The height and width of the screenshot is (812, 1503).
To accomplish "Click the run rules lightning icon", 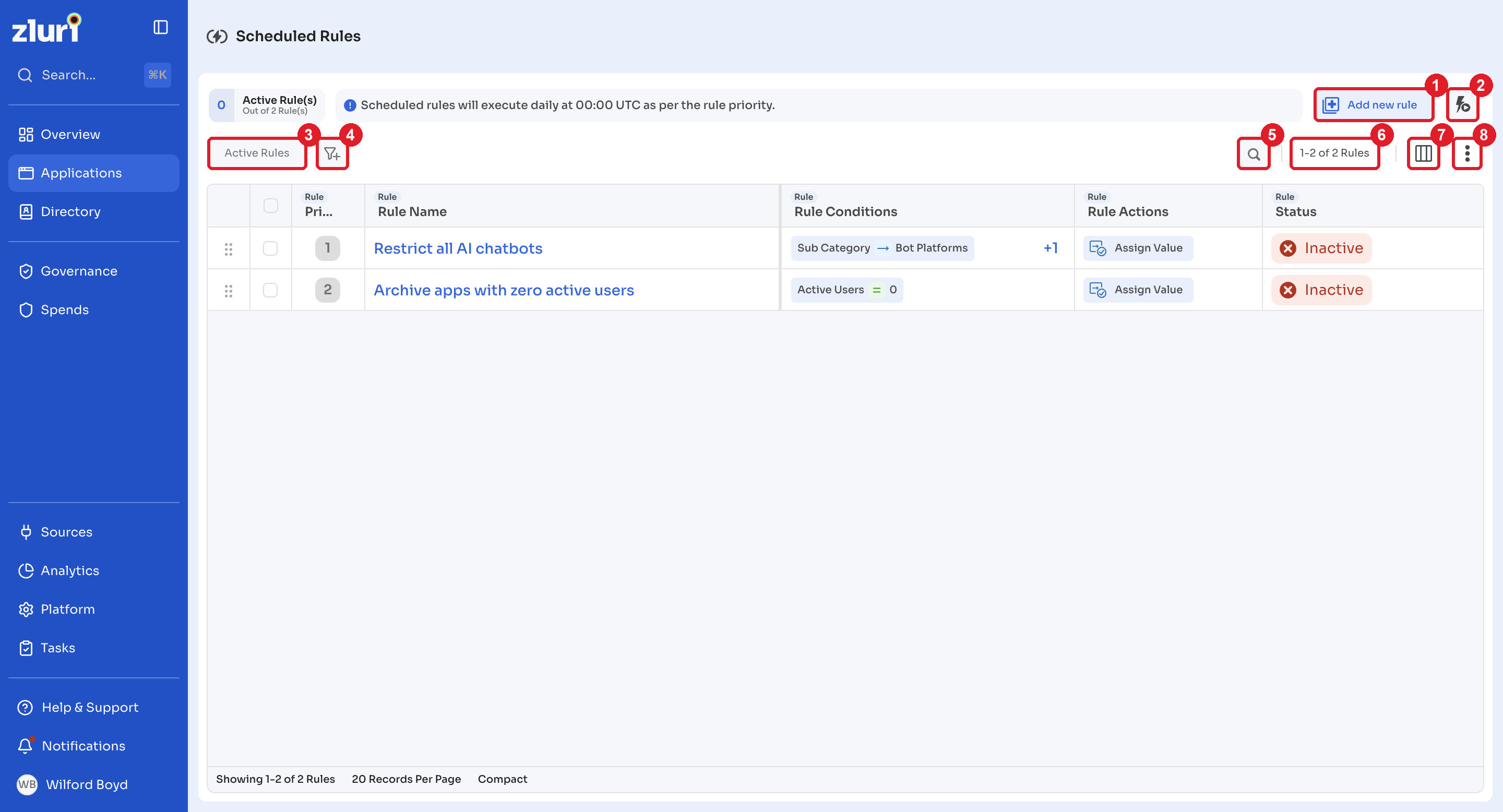I will pyautogui.click(x=1462, y=105).
